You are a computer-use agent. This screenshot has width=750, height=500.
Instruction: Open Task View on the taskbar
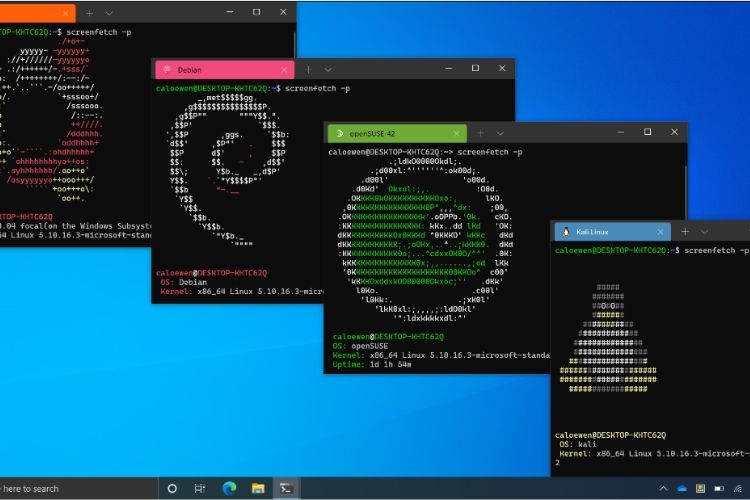(200, 489)
